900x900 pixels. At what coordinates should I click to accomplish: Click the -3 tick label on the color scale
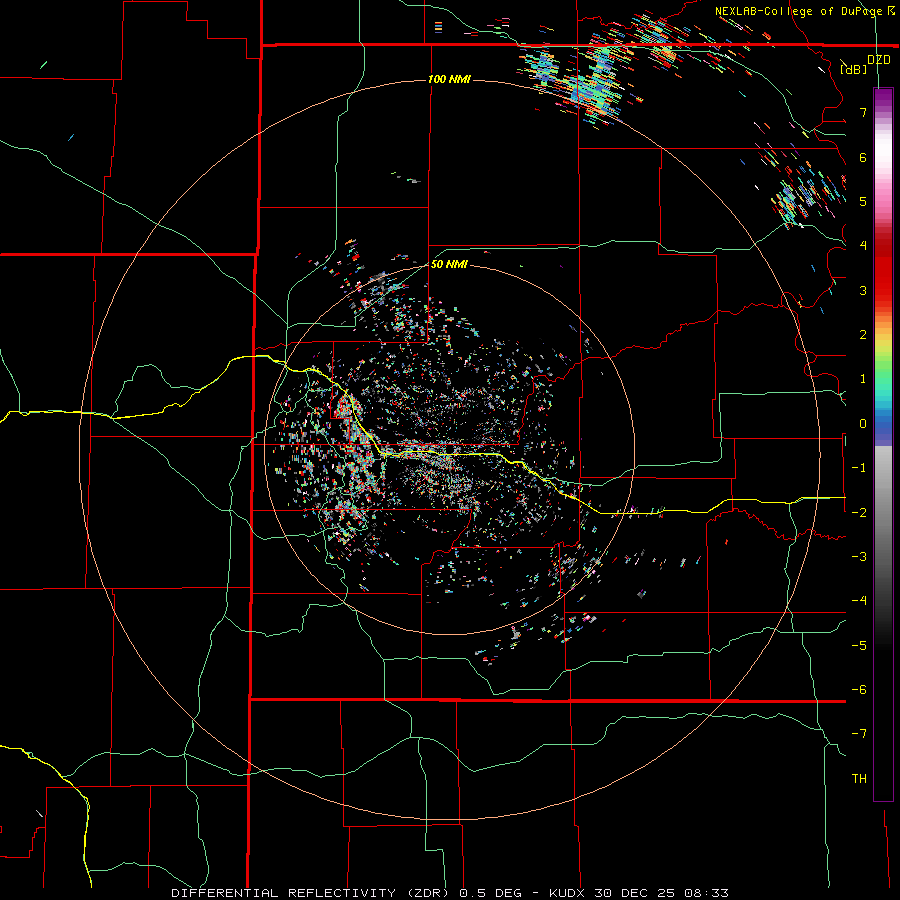coord(859,556)
